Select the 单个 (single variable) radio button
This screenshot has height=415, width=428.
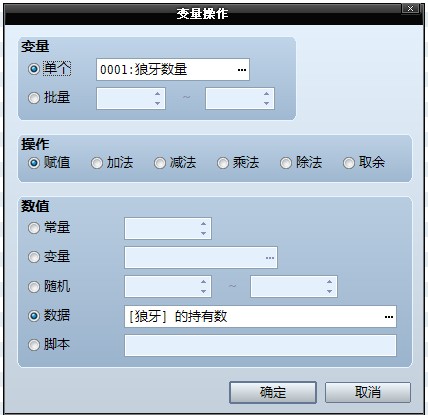34,69
